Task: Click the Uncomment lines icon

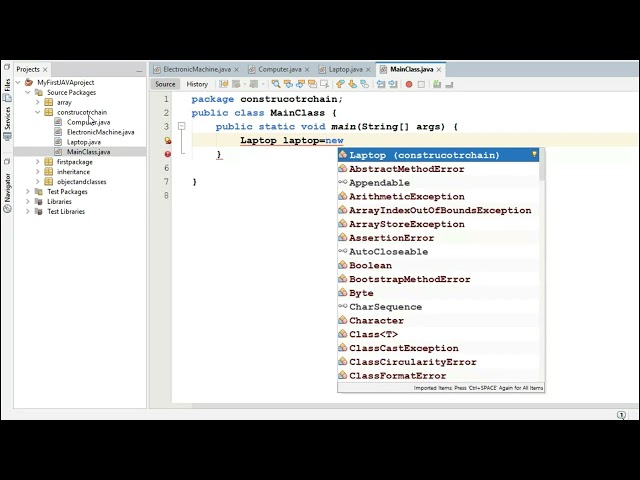Action: click(449, 84)
